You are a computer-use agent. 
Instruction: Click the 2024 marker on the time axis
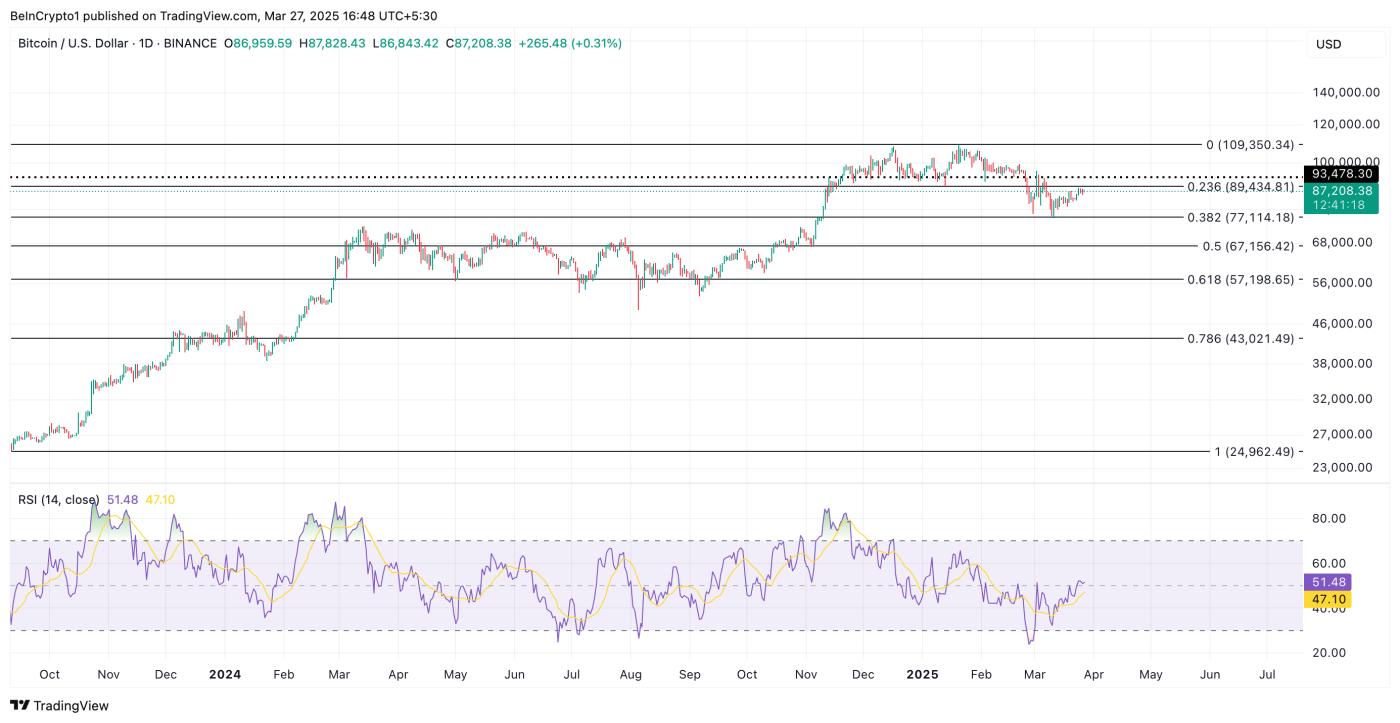(x=224, y=674)
